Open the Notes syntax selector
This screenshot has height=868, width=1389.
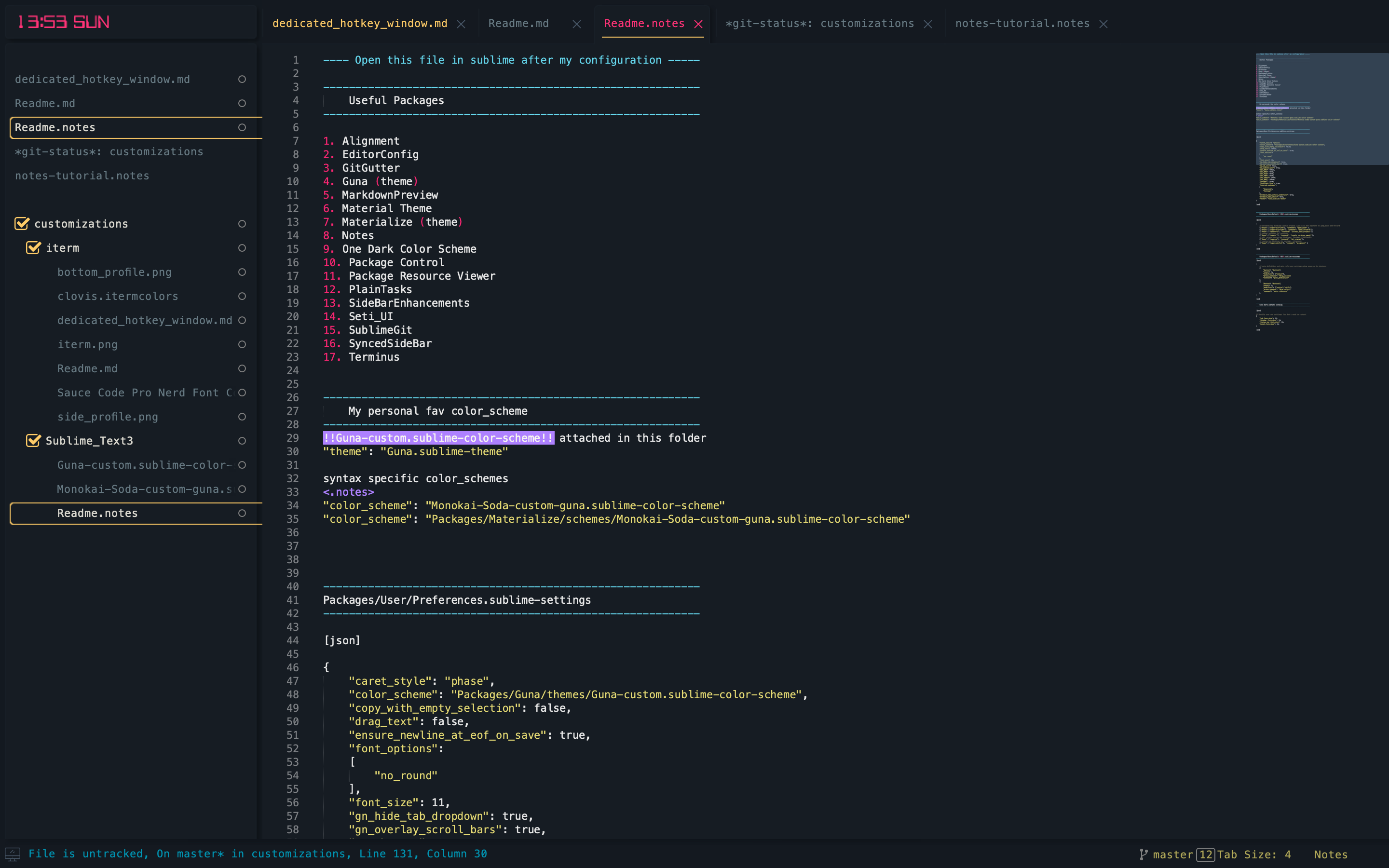(x=1331, y=854)
